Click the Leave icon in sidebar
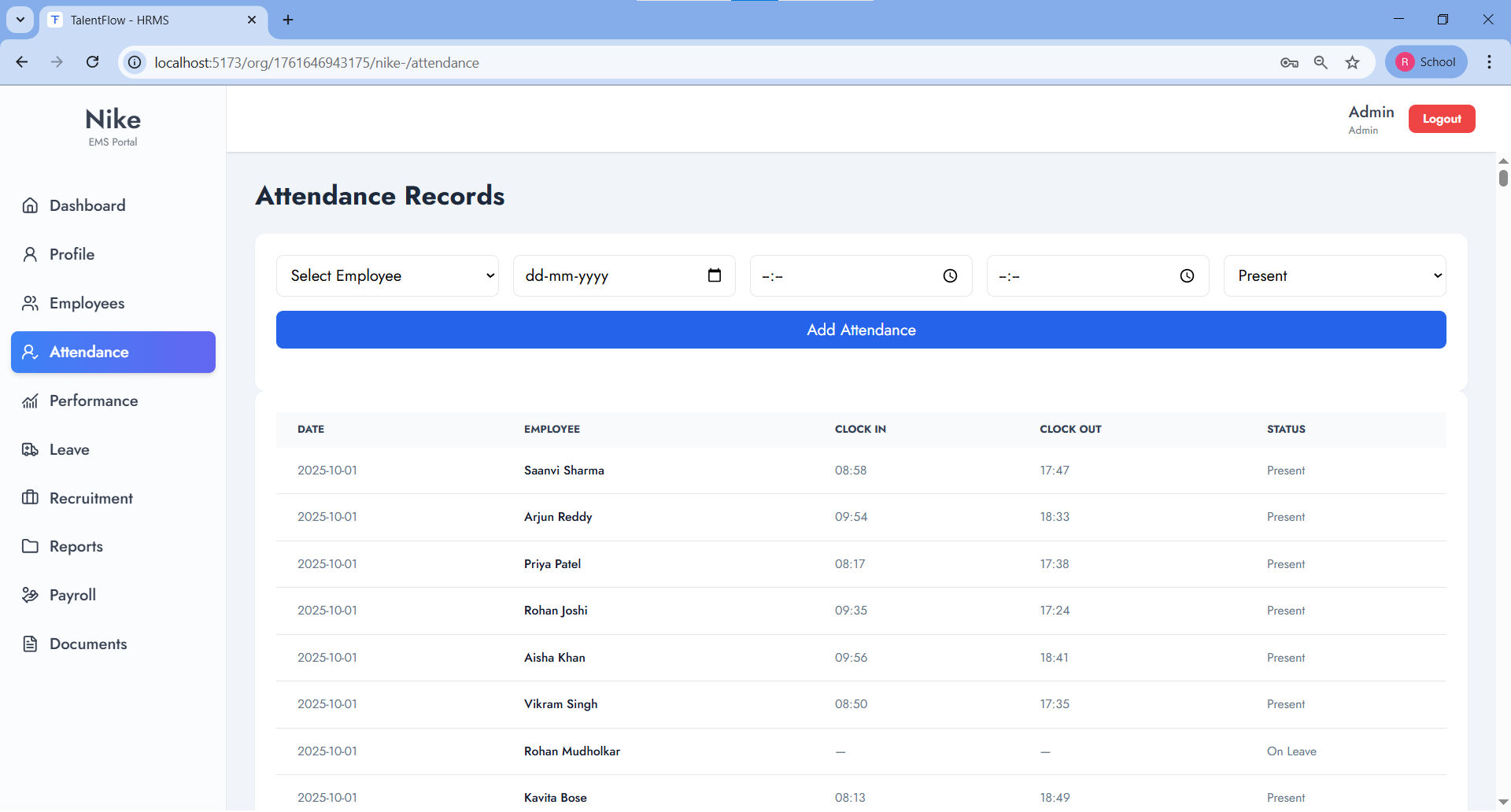 pos(30,449)
